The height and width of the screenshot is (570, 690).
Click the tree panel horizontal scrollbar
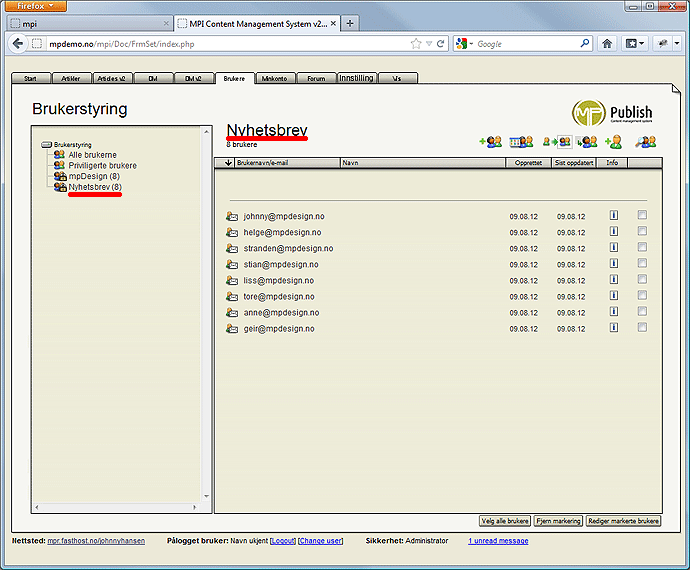(x=116, y=507)
